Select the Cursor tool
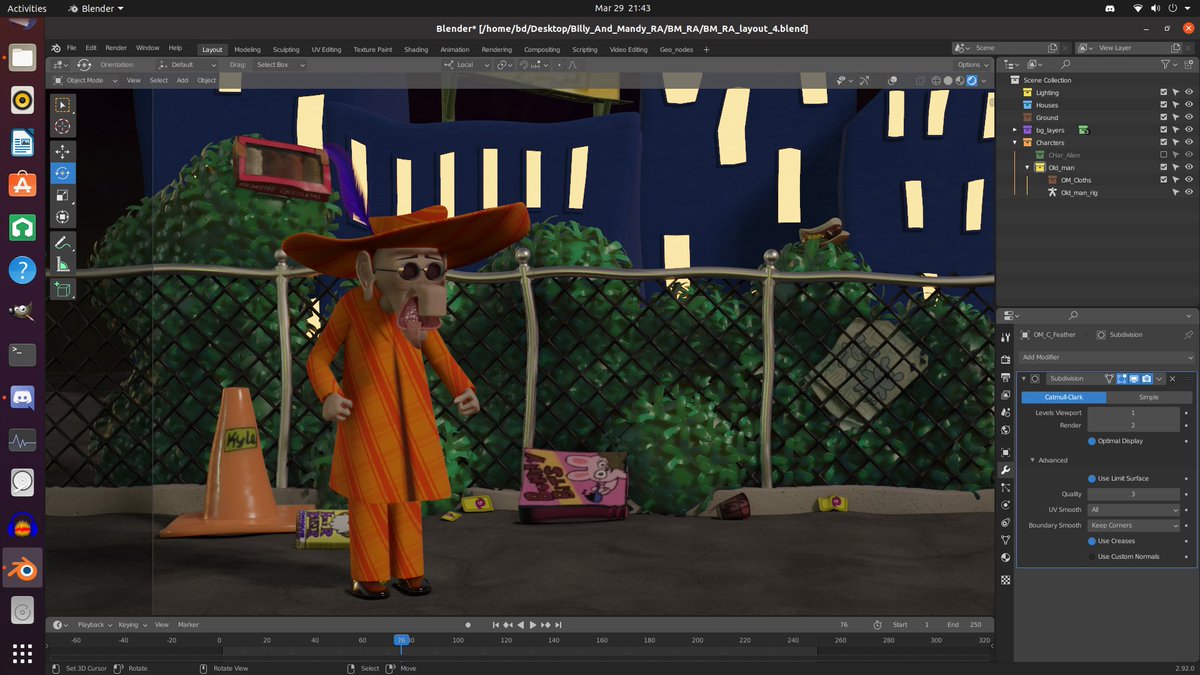The image size is (1200, 675). tap(62, 126)
